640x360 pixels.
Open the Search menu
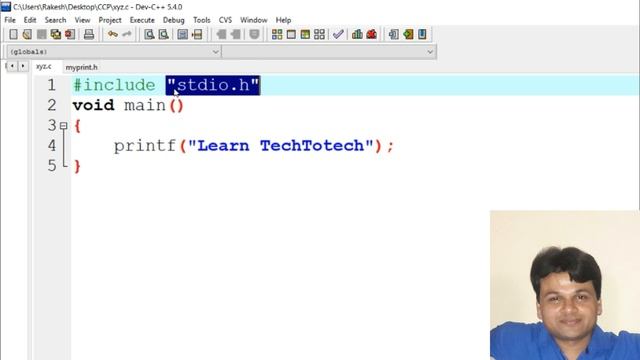[x=55, y=20]
